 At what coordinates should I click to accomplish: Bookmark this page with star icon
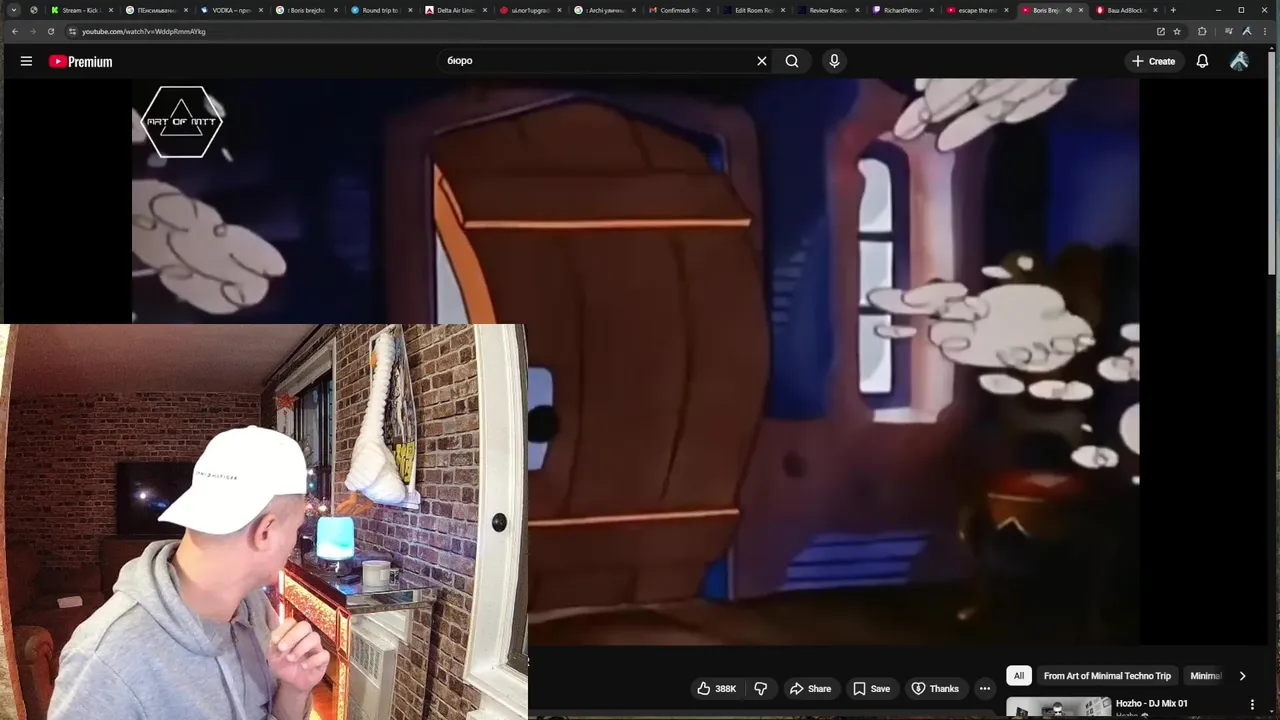tap(1176, 31)
